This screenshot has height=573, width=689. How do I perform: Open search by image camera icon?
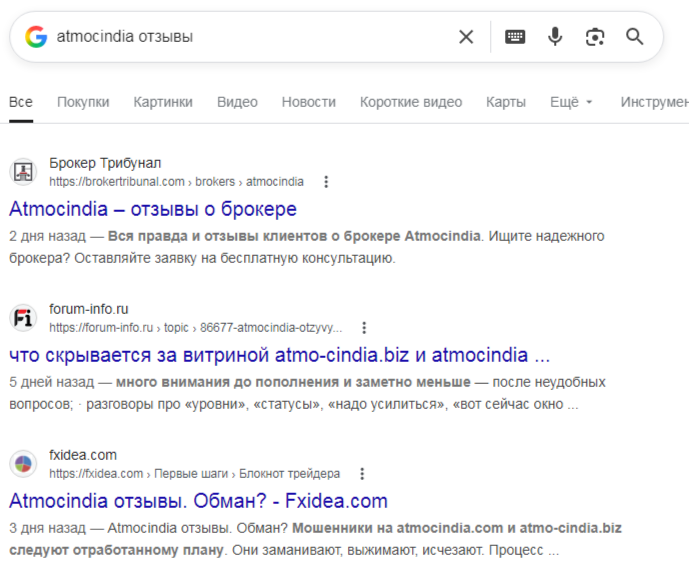coord(595,37)
